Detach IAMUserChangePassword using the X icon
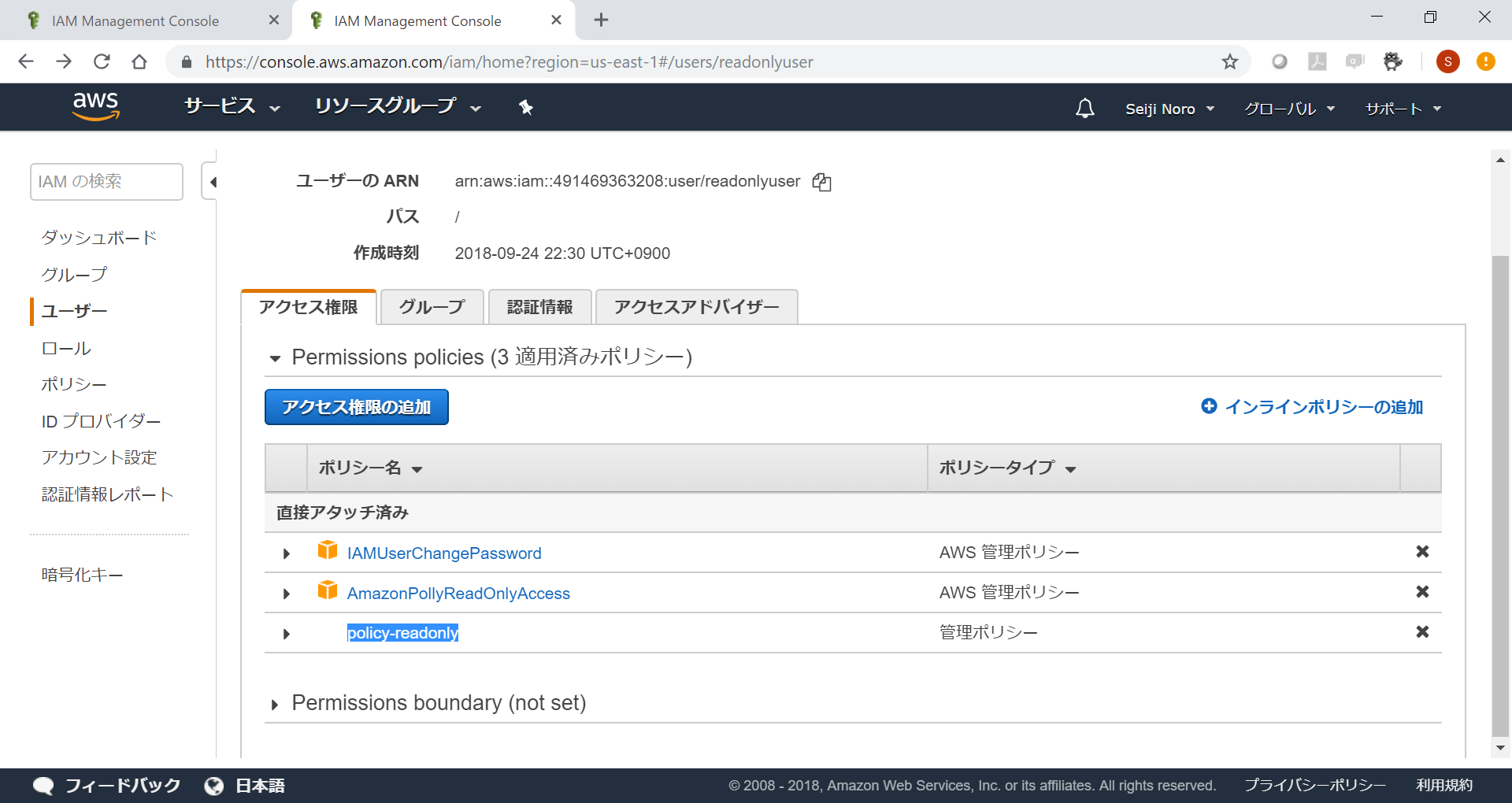The width and height of the screenshot is (1512, 803). (x=1422, y=552)
